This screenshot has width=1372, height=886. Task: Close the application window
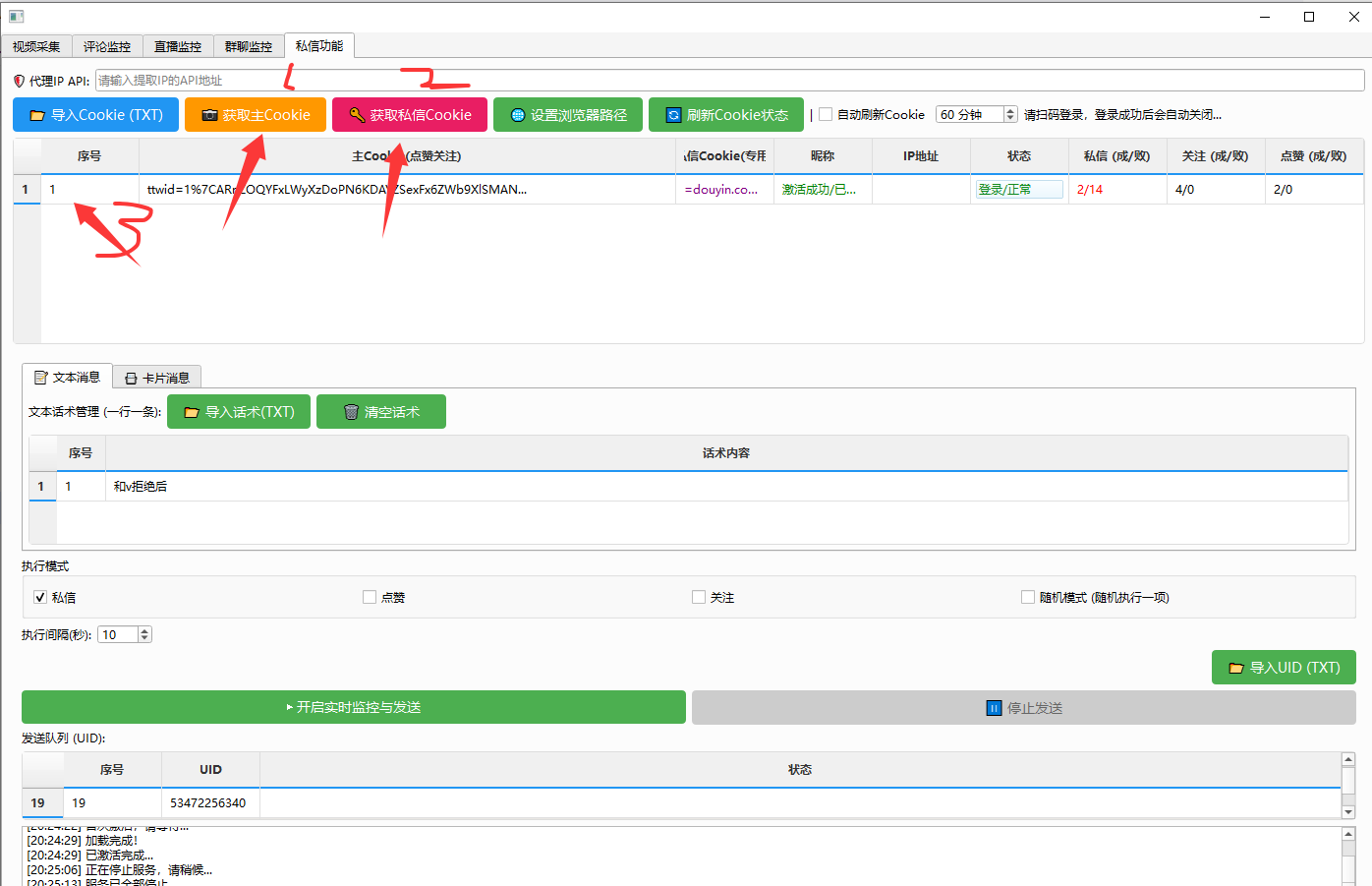(x=1353, y=17)
